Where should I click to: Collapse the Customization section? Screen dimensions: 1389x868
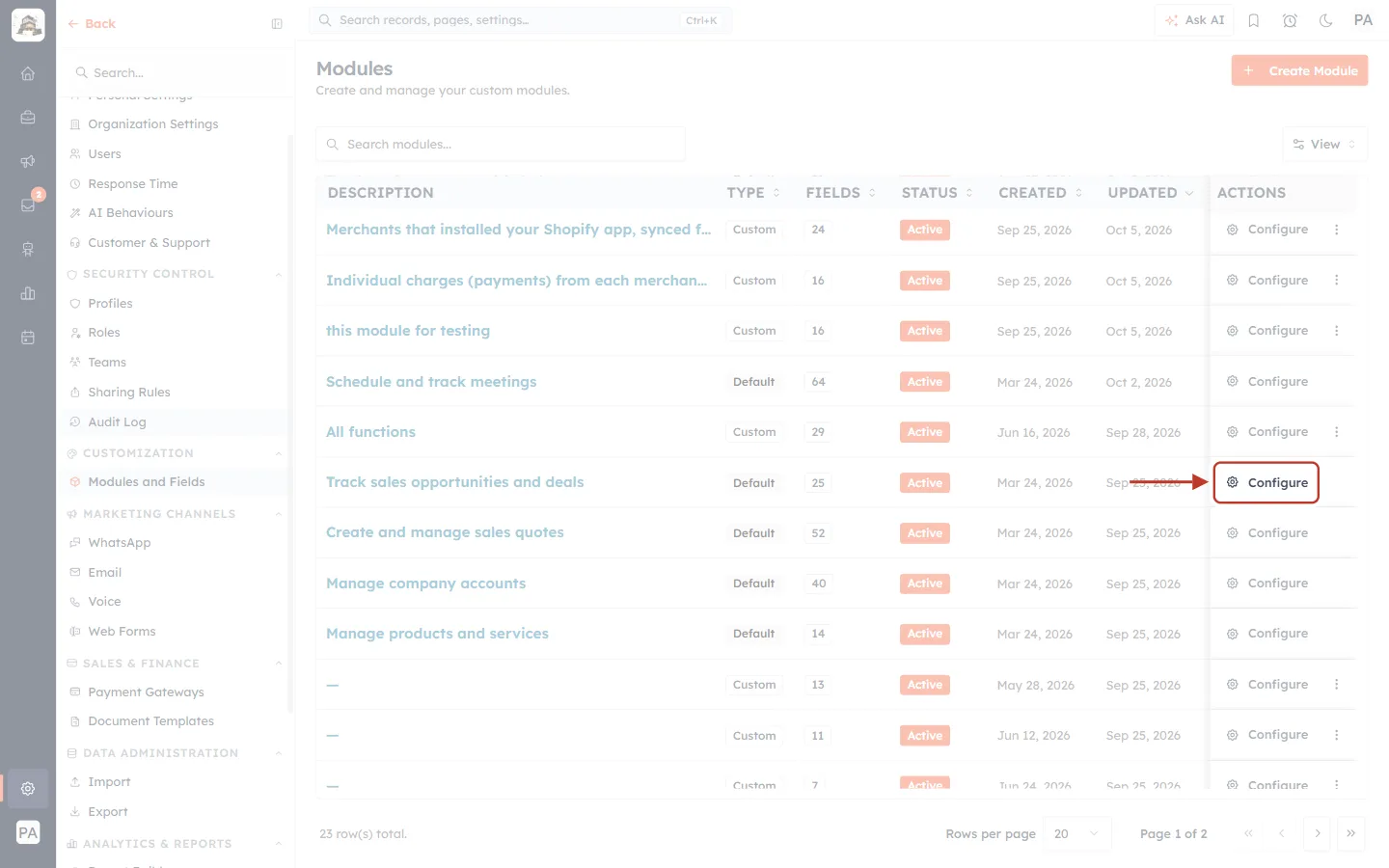pyautogui.click(x=279, y=453)
